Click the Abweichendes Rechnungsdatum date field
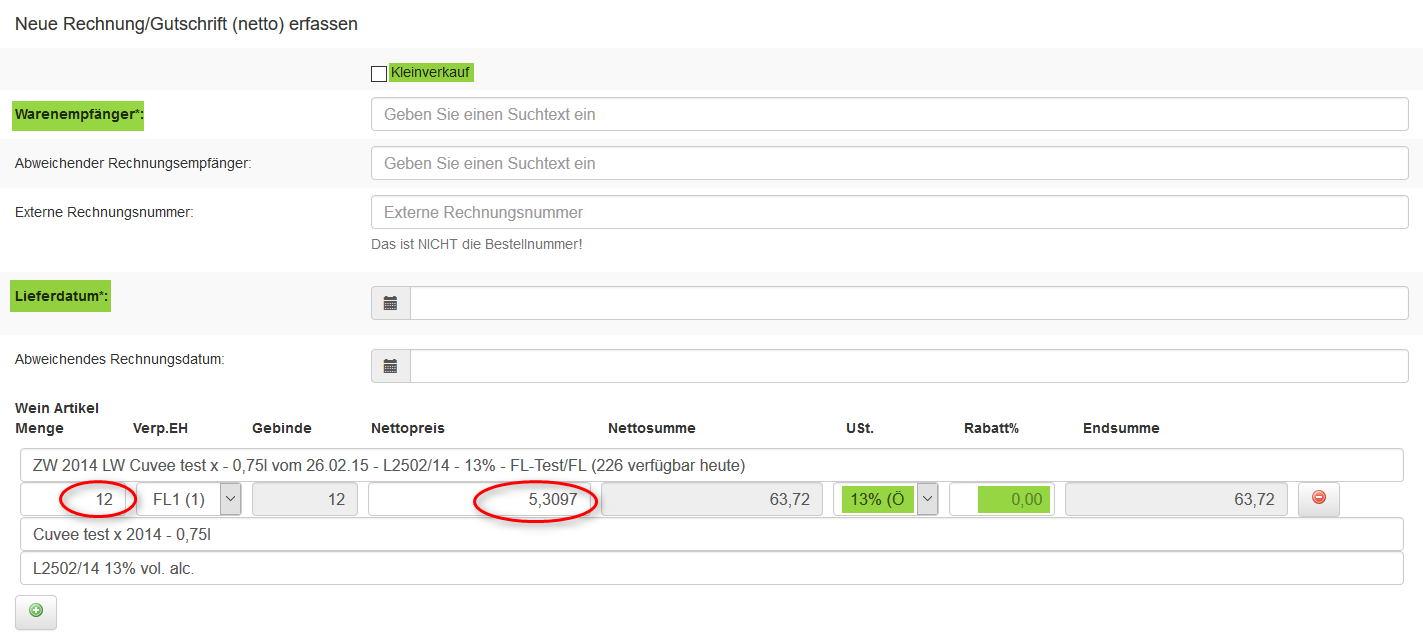 pyautogui.click(x=908, y=366)
